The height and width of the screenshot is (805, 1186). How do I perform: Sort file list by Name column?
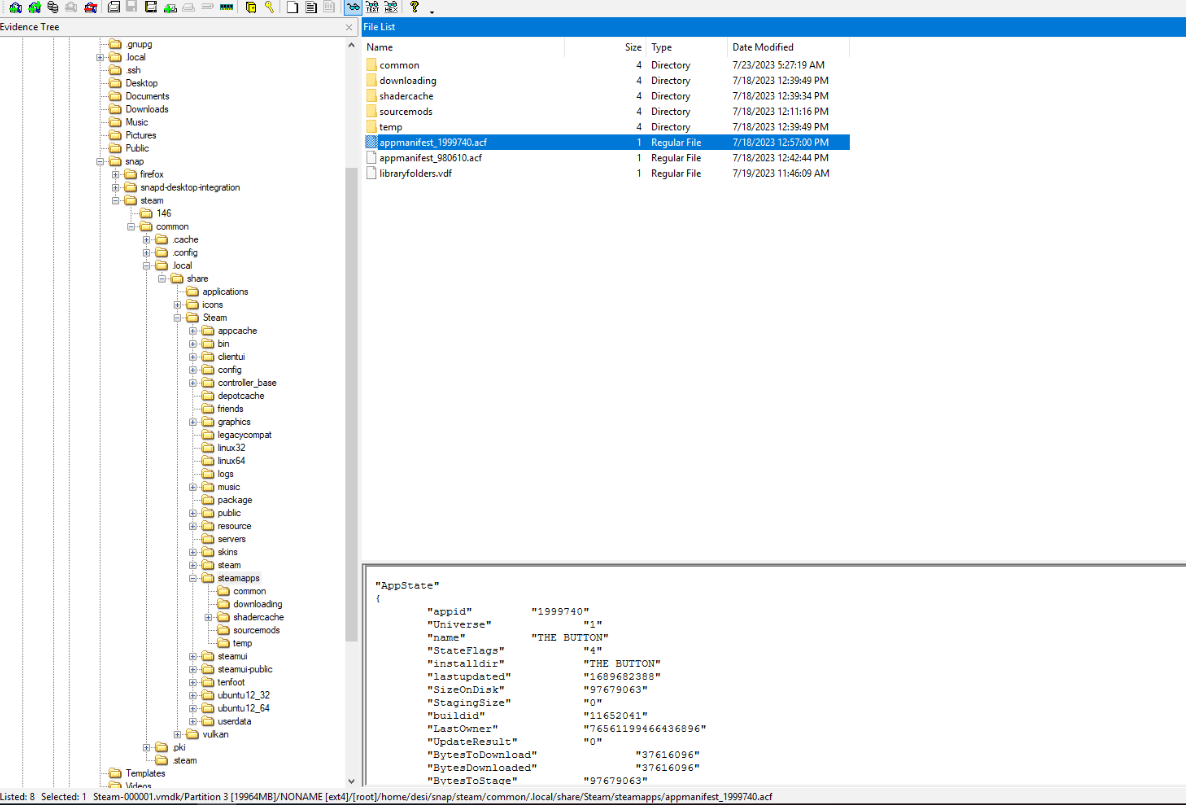[x=463, y=47]
